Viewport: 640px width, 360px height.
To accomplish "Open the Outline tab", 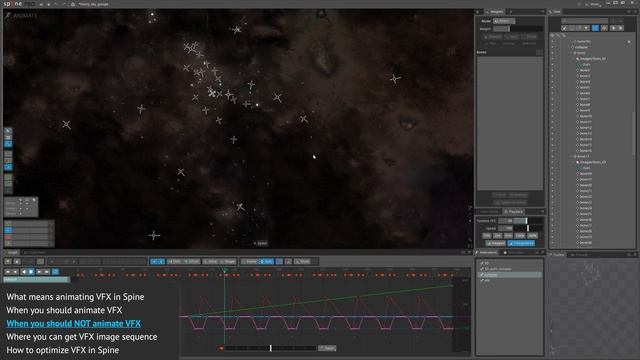I will [x=558, y=255].
